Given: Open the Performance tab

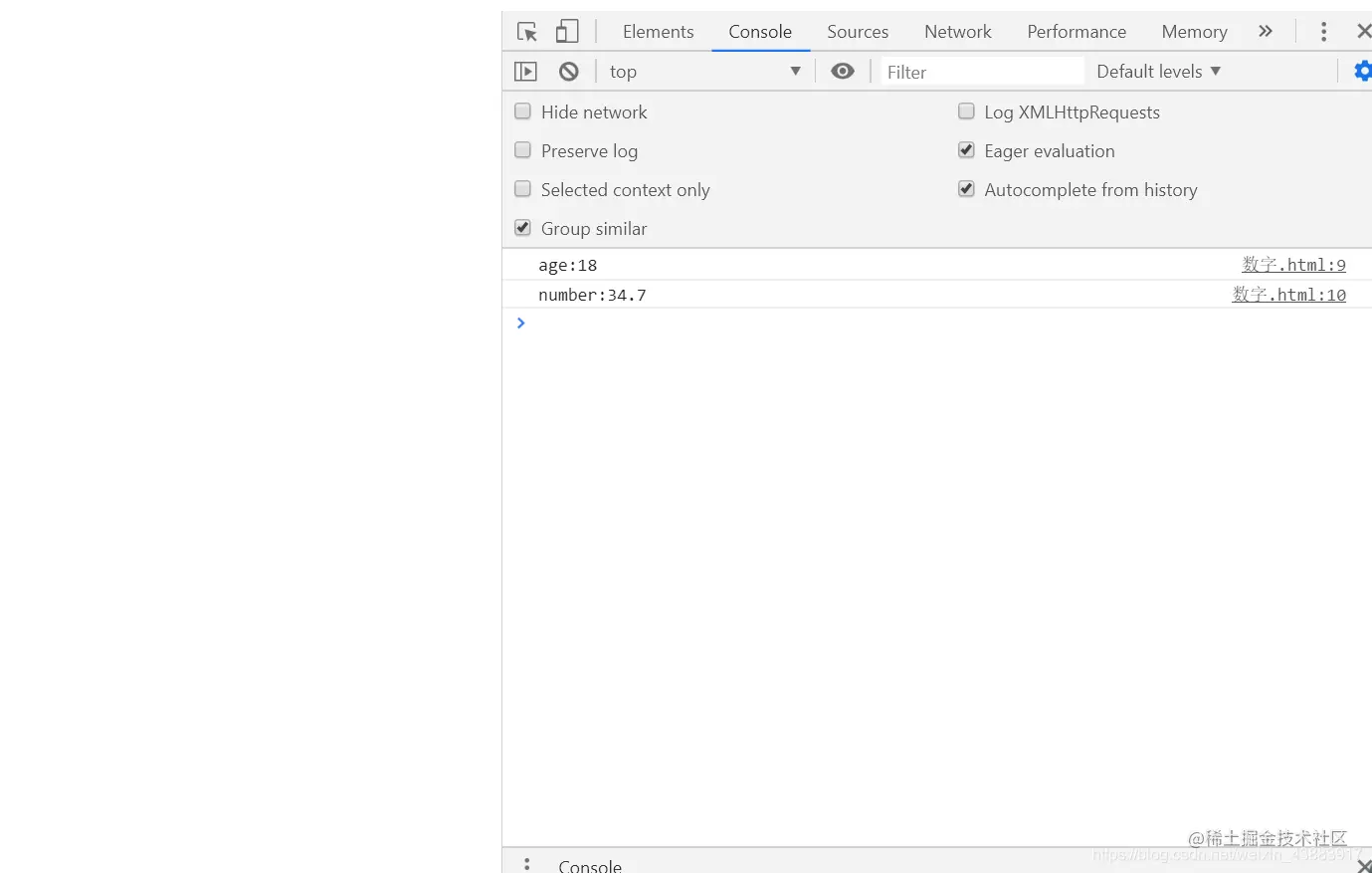Looking at the screenshot, I should 1077,32.
